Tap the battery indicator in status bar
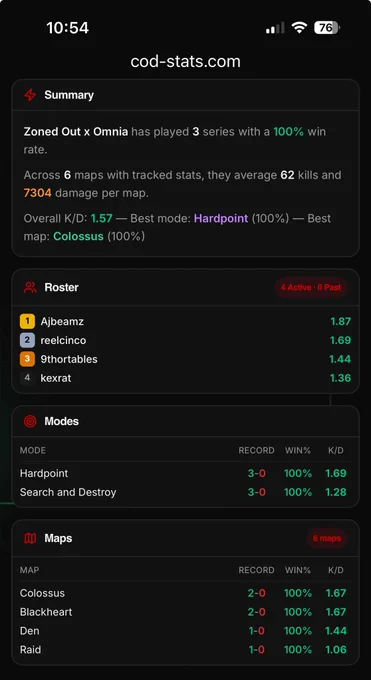Screen dimensions: 371x680 tap(327, 28)
